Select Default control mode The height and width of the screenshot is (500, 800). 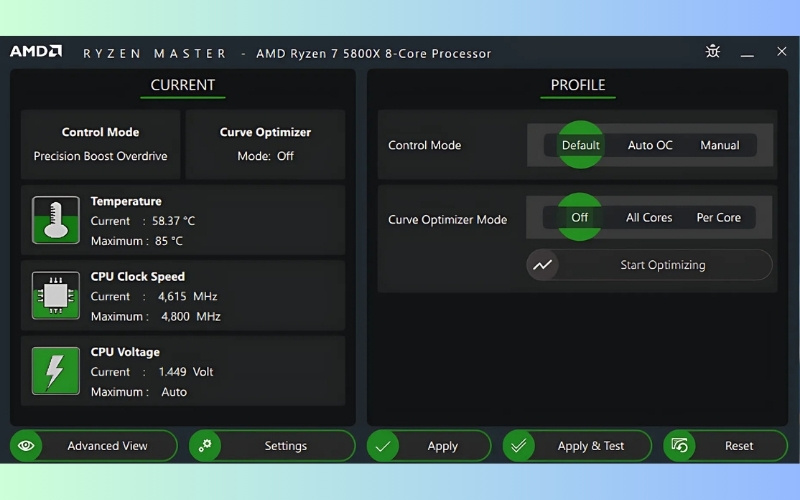[x=580, y=145]
